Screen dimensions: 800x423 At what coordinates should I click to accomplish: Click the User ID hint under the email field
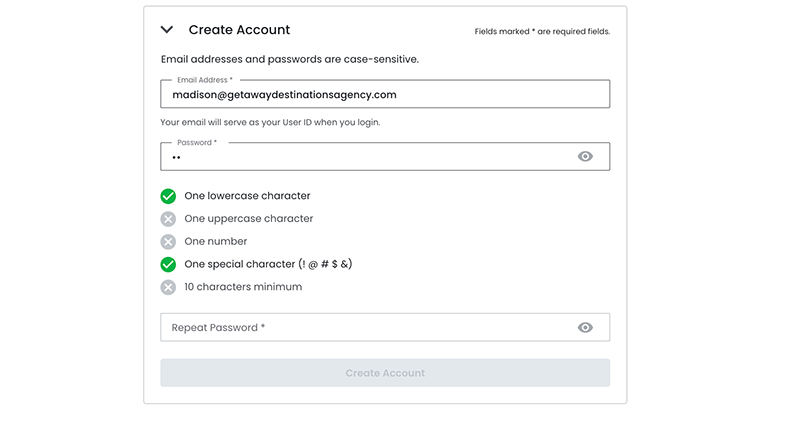click(270, 122)
